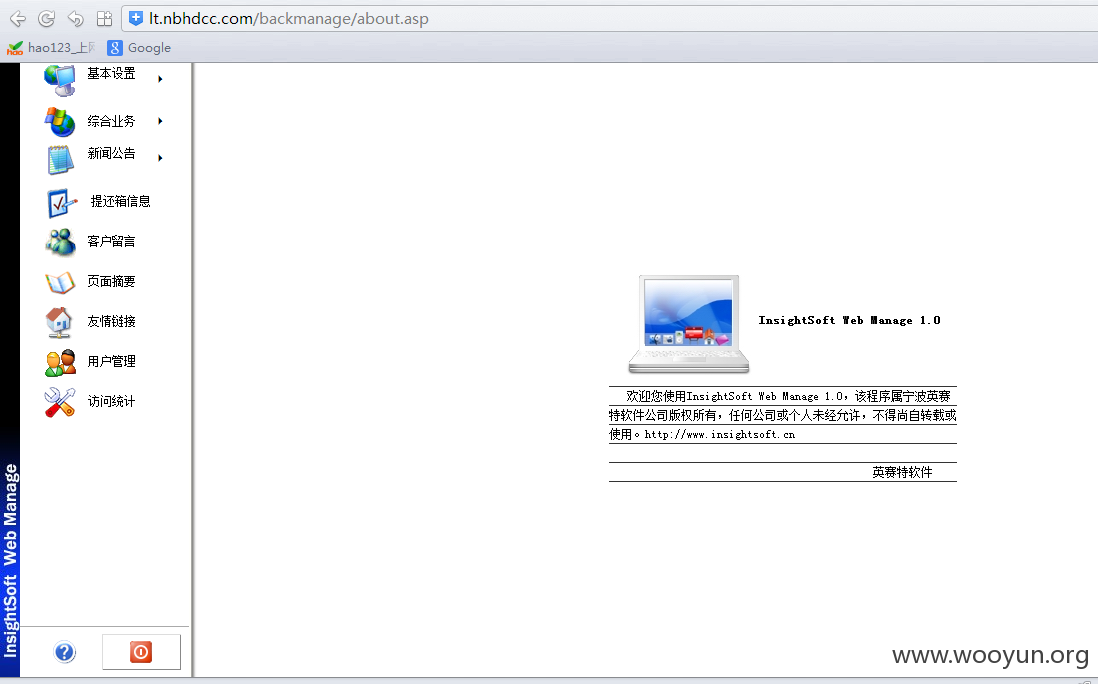Open the 客户留言 menu item
This screenshot has width=1098, height=684.
(x=111, y=242)
